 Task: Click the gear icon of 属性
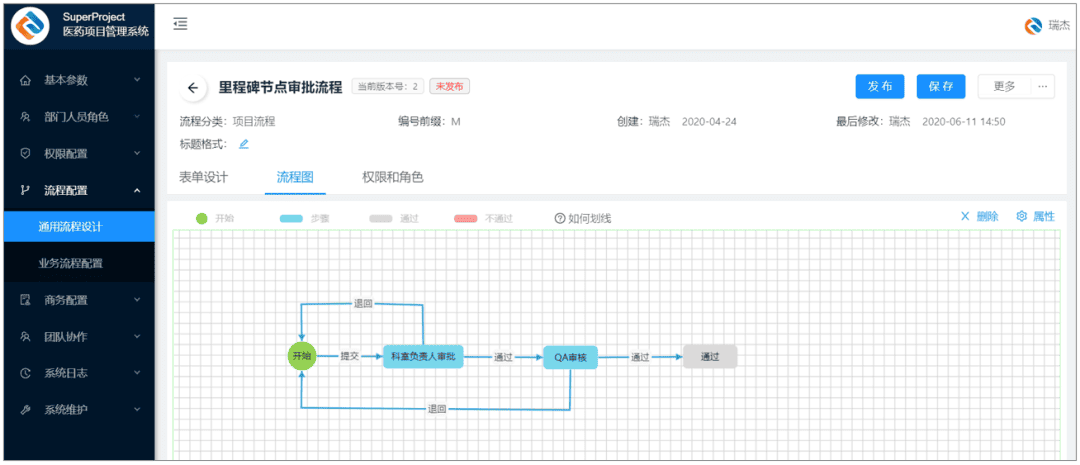point(1021,216)
